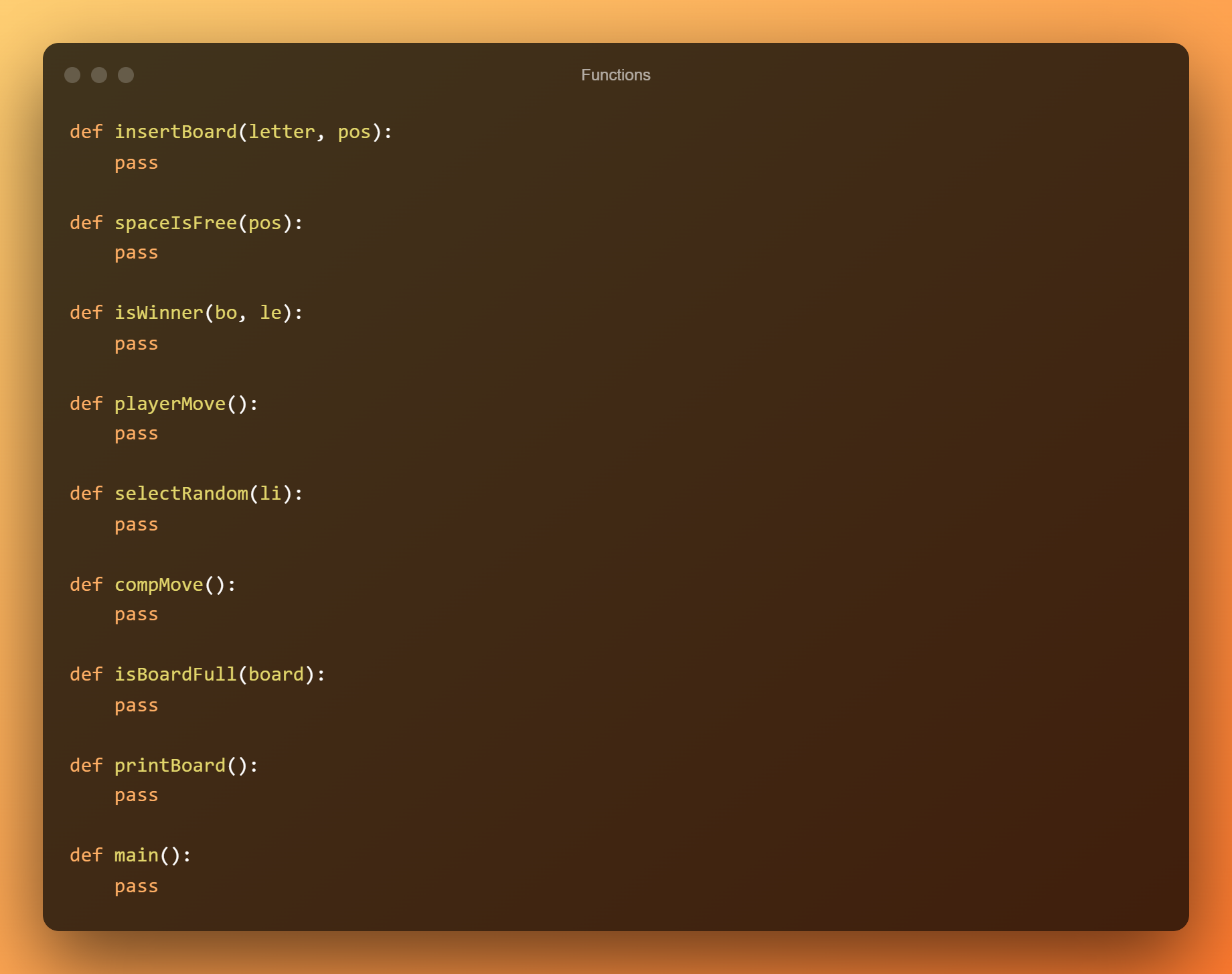Click pass under selectRandom

pyautogui.click(x=137, y=525)
